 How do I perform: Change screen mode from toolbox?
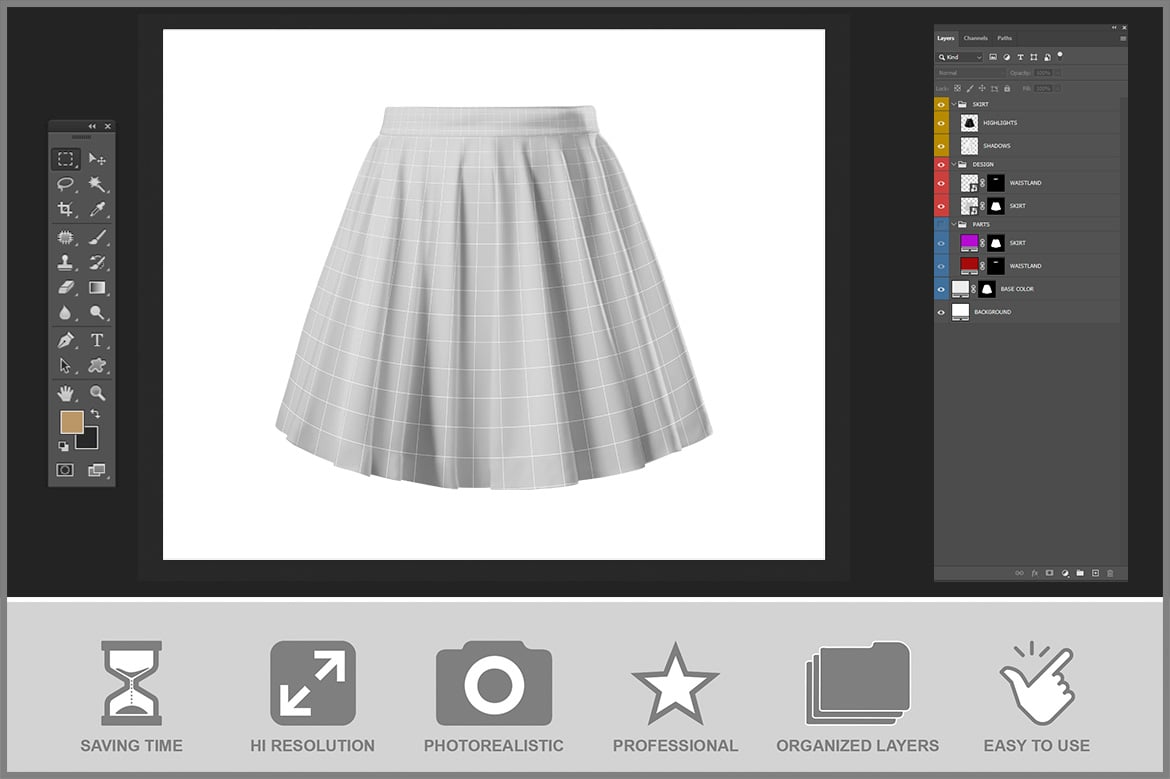click(x=96, y=469)
